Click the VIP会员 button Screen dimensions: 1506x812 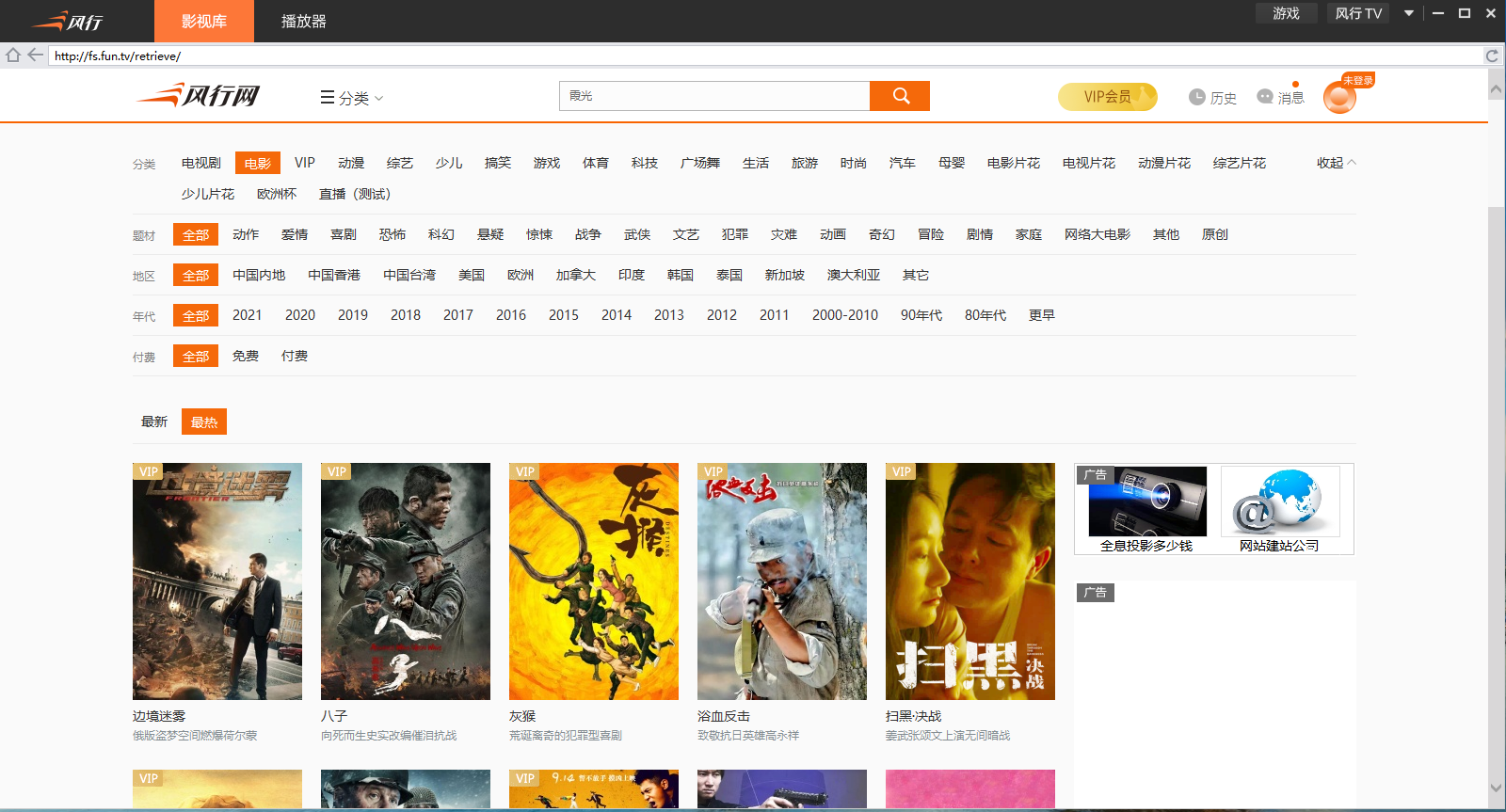pyautogui.click(x=1107, y=97)
